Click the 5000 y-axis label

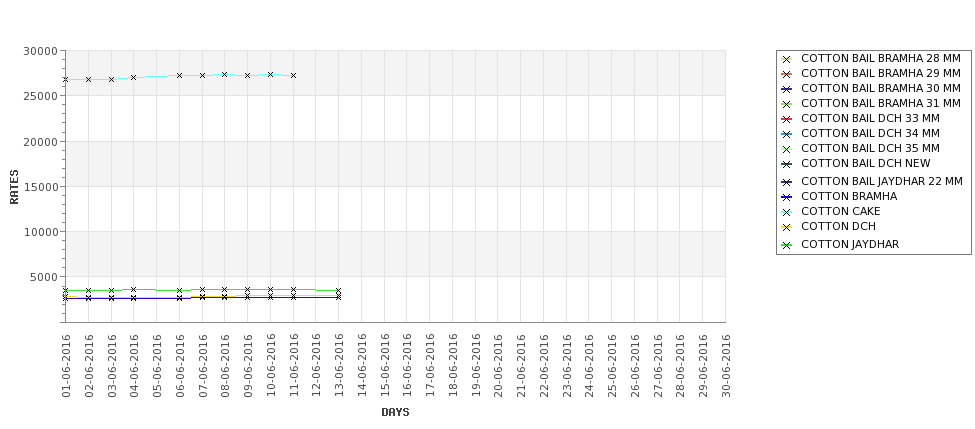(x=44, y=277)
